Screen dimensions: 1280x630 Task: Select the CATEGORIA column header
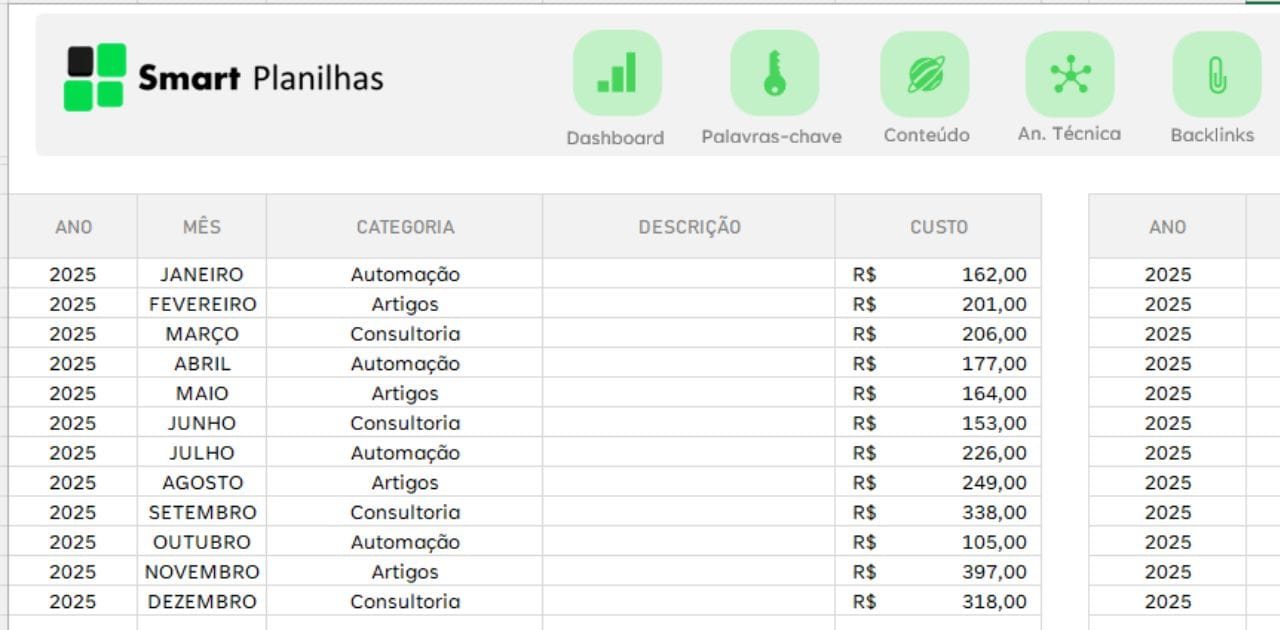404,227
